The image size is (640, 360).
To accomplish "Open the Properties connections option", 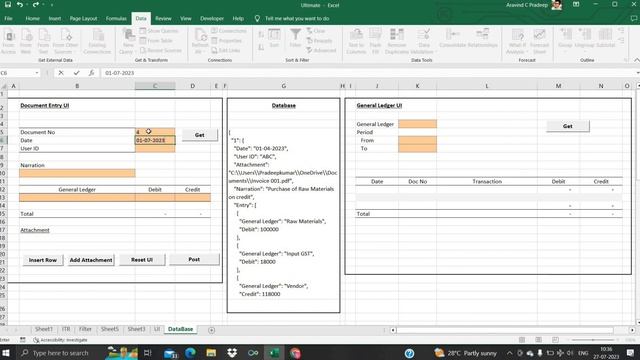I will click(227, 41).
